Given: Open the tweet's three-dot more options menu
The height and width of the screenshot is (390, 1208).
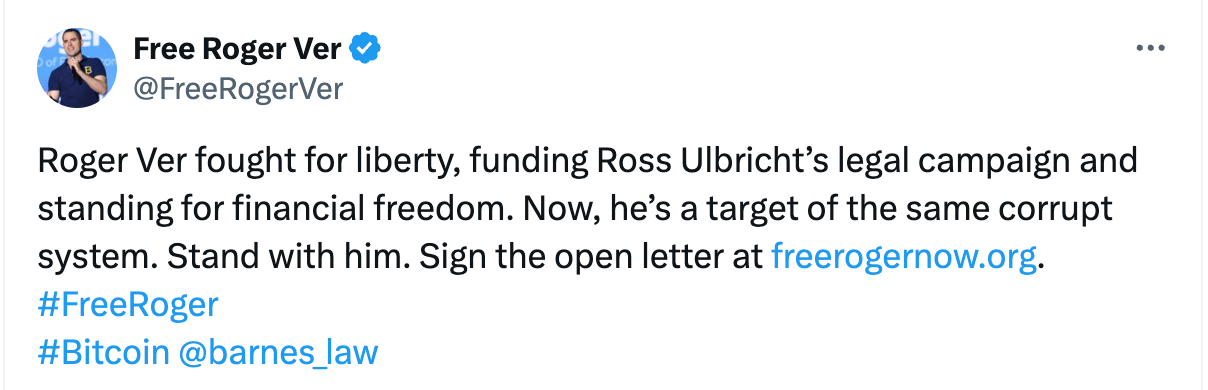Looking at the screenshot, I should click(1152, 47).
